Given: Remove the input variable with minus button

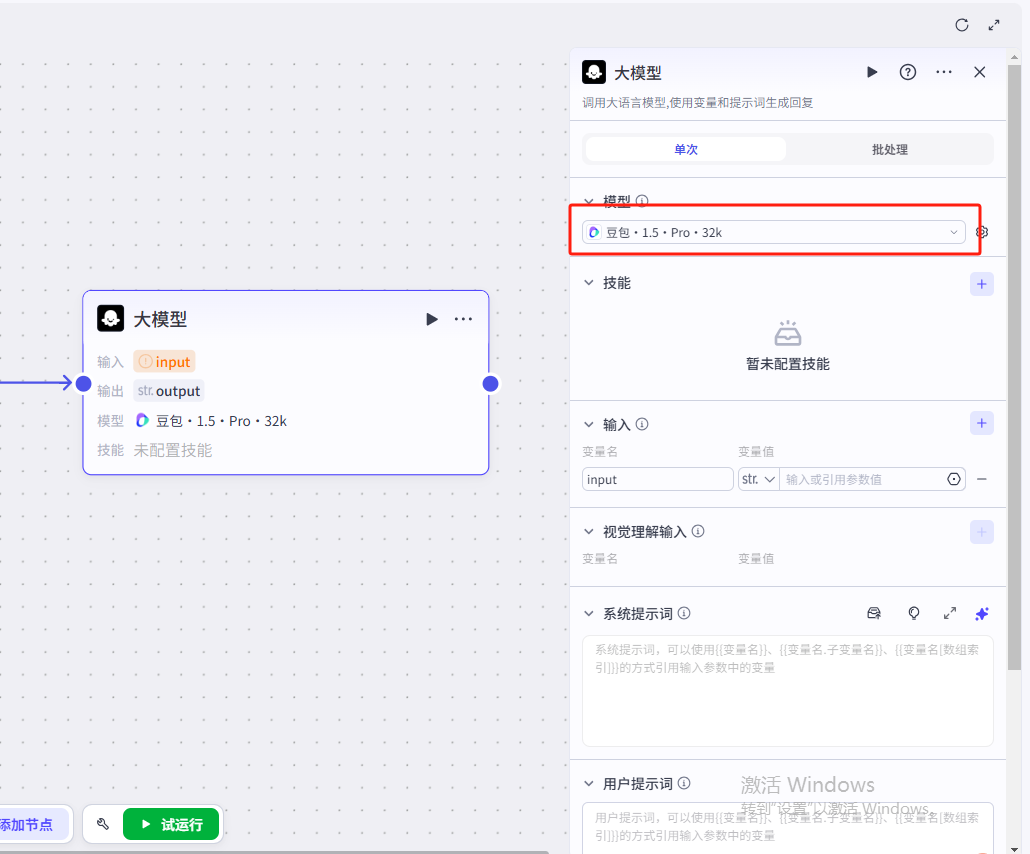Looking at the screenshot, I should [982, 480].
